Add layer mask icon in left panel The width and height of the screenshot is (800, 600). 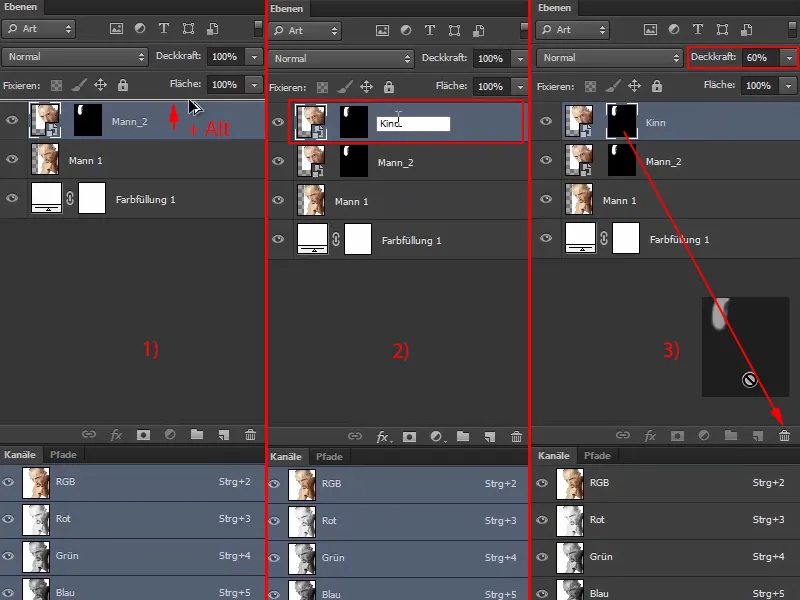(143, 435)
